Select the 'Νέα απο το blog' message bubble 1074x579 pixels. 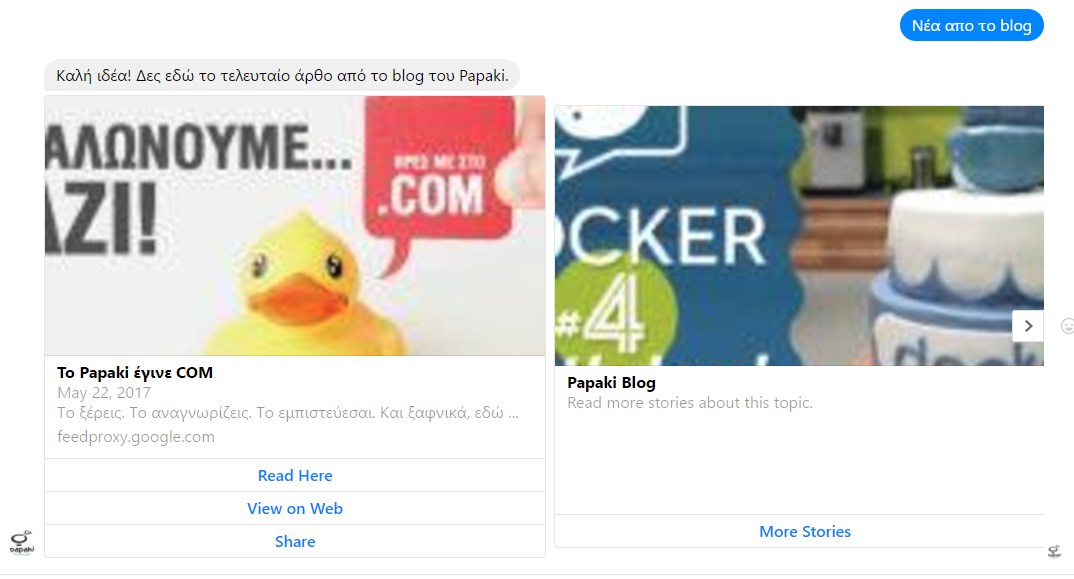(971, 25)
